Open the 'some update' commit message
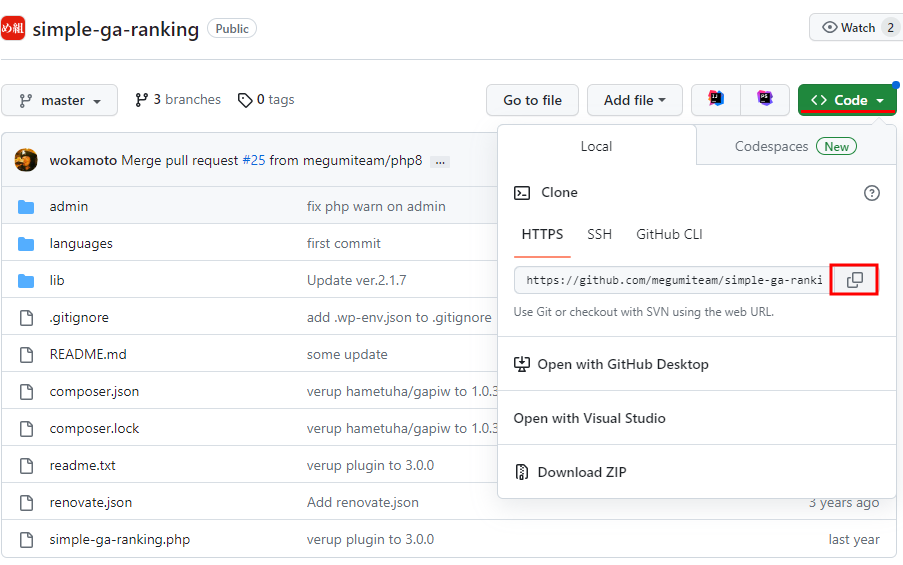 coord(347,354)
